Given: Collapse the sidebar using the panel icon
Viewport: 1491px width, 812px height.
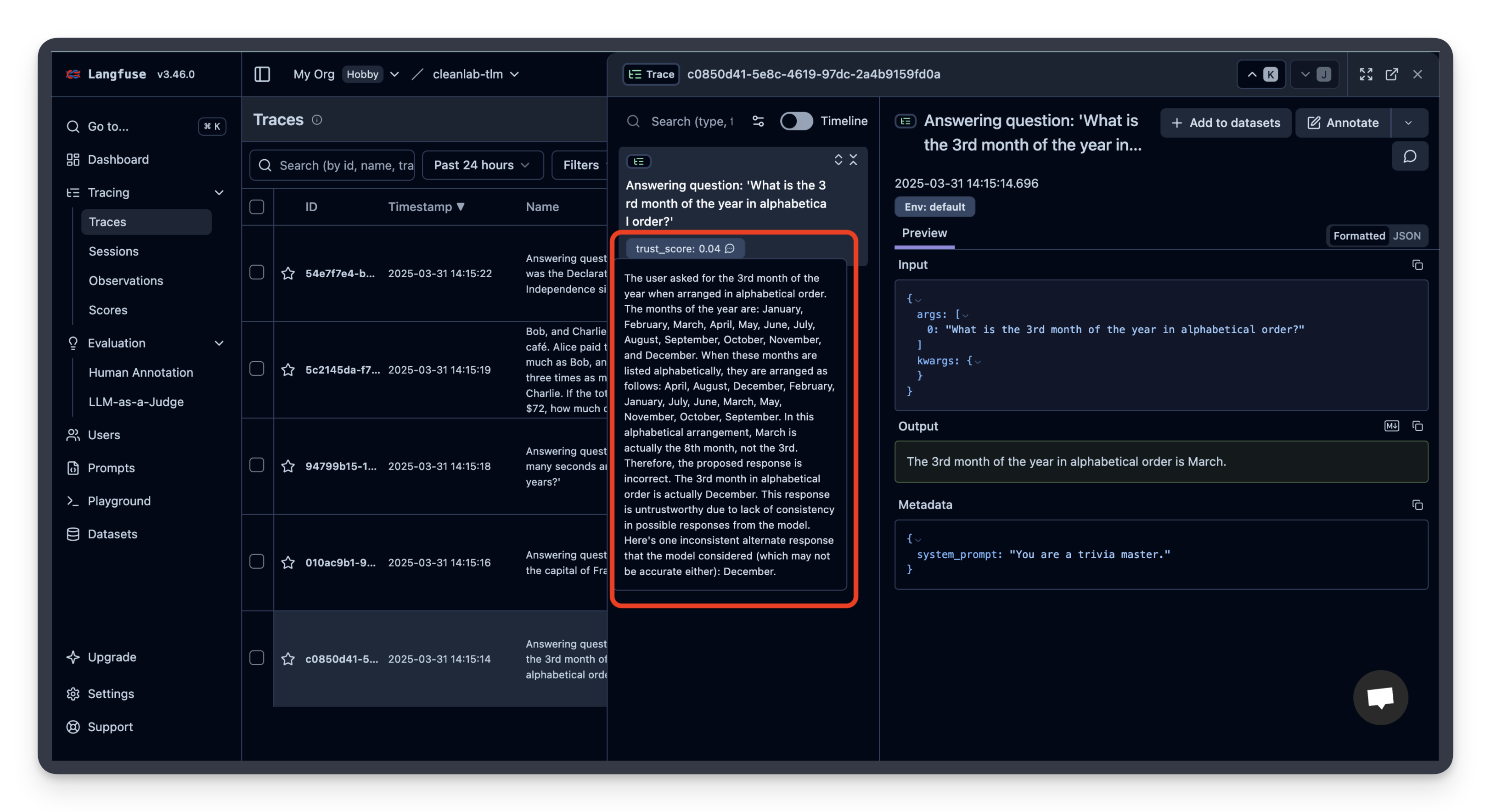Looking at the screenshot, I should coord(262,74).
